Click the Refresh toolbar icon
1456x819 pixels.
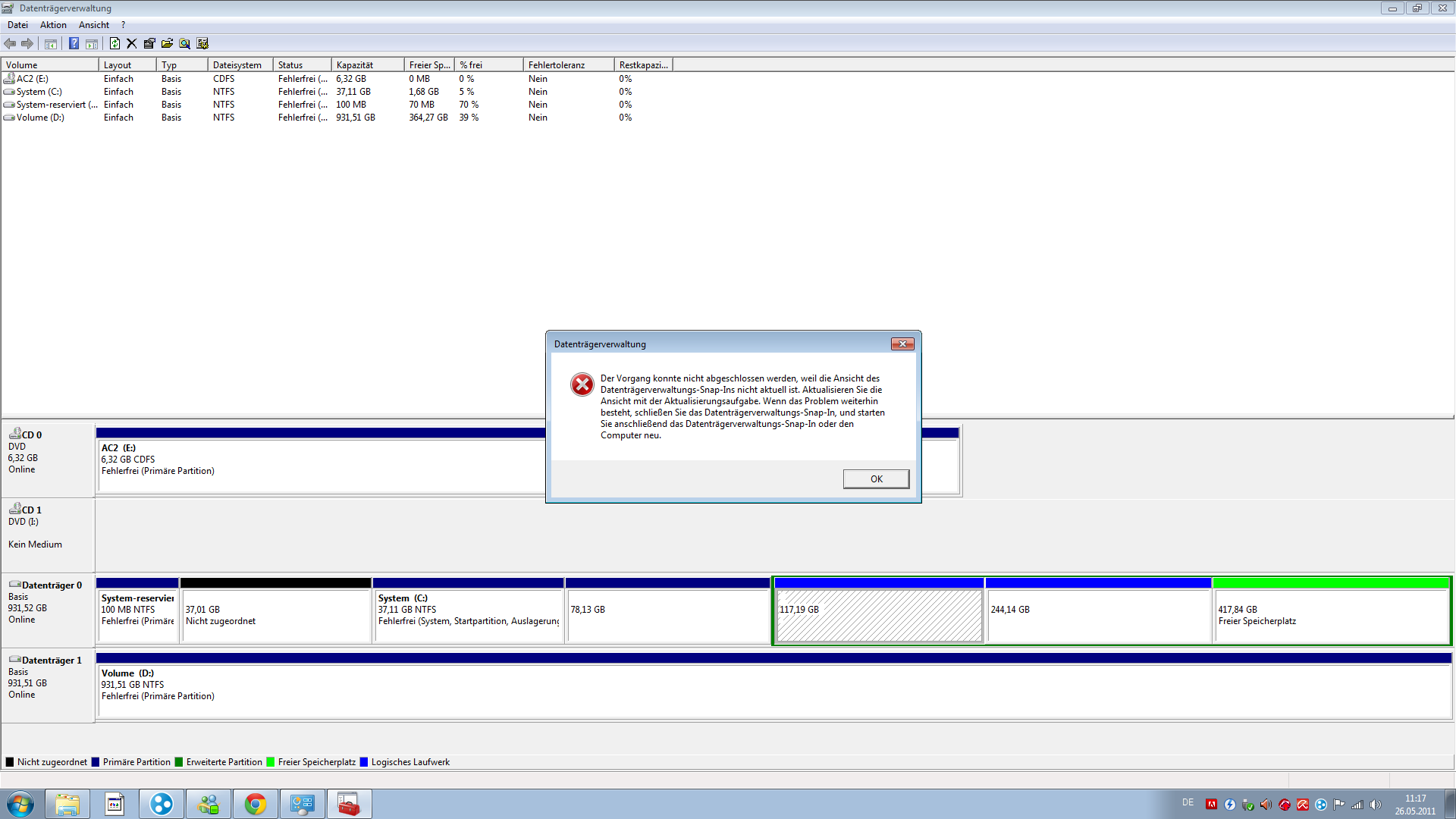tap(115, 44)
